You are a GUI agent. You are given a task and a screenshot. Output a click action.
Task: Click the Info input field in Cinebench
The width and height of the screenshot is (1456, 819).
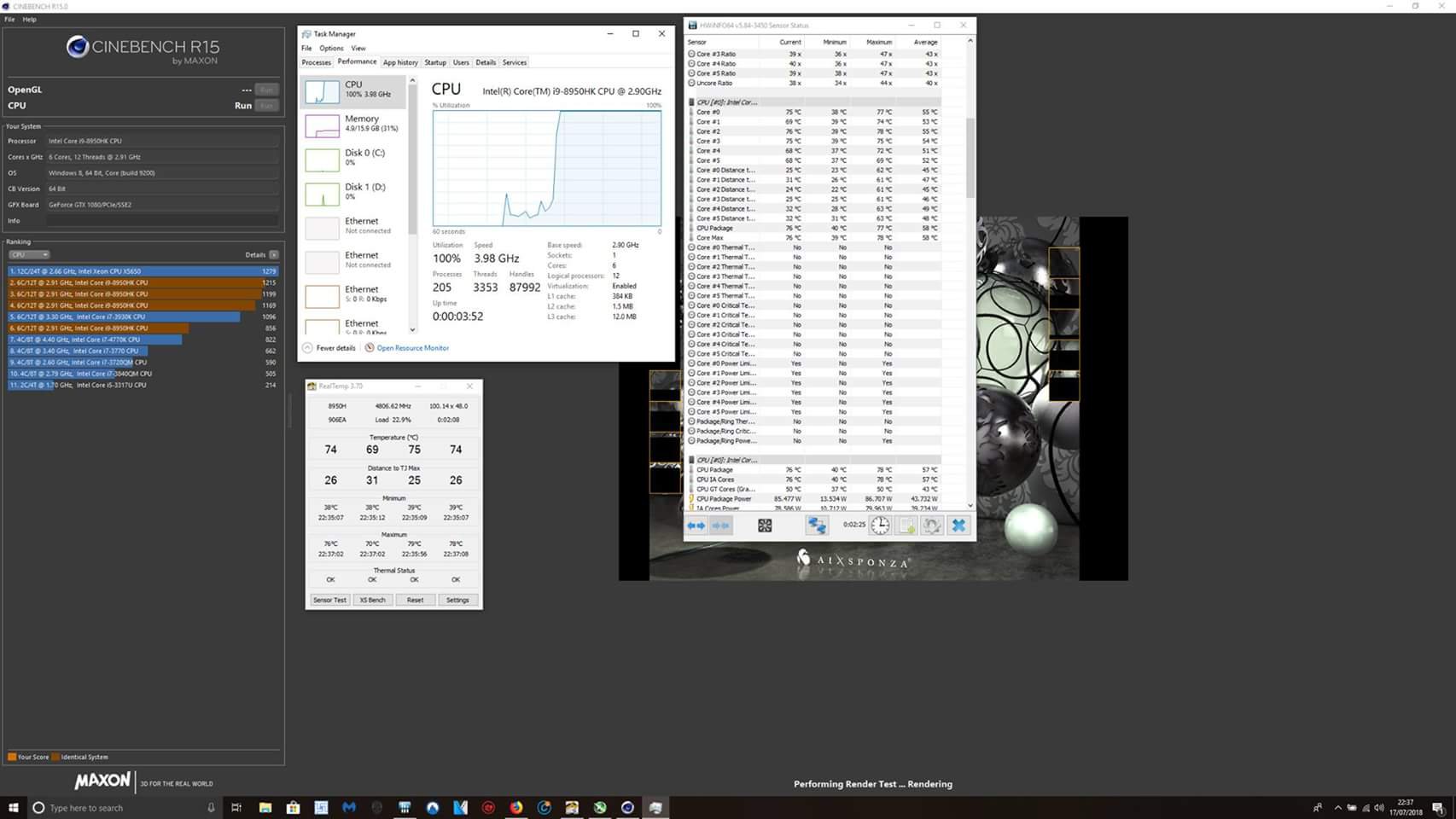click(162, 221)
